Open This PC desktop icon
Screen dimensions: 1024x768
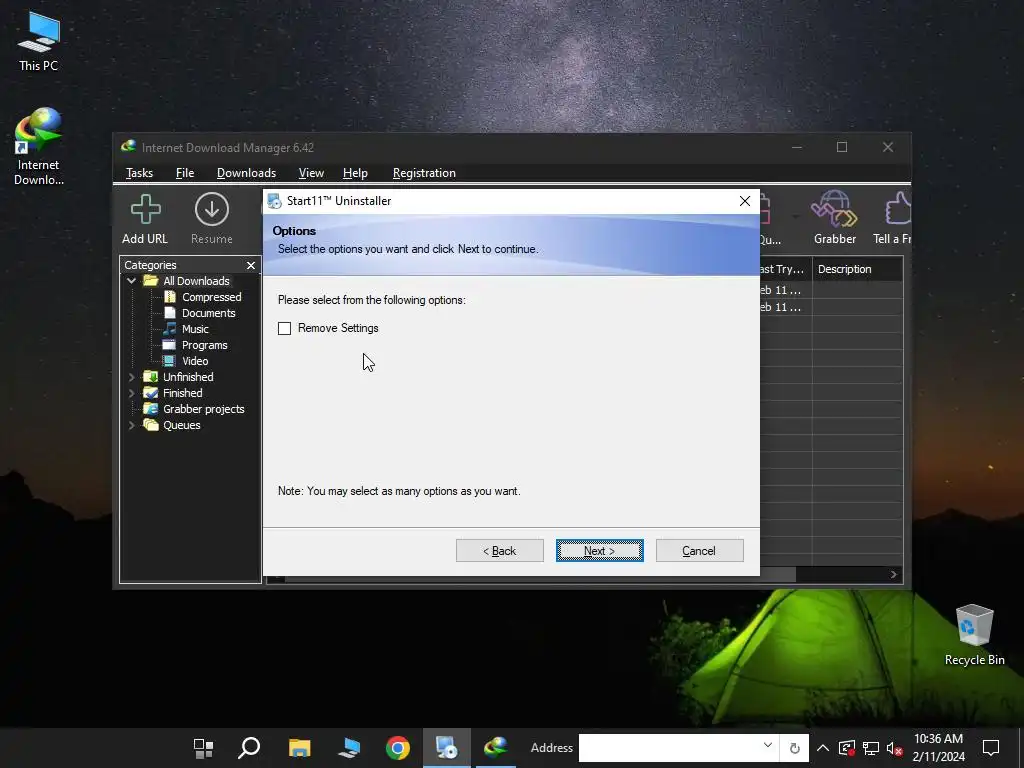coord(38,42)
